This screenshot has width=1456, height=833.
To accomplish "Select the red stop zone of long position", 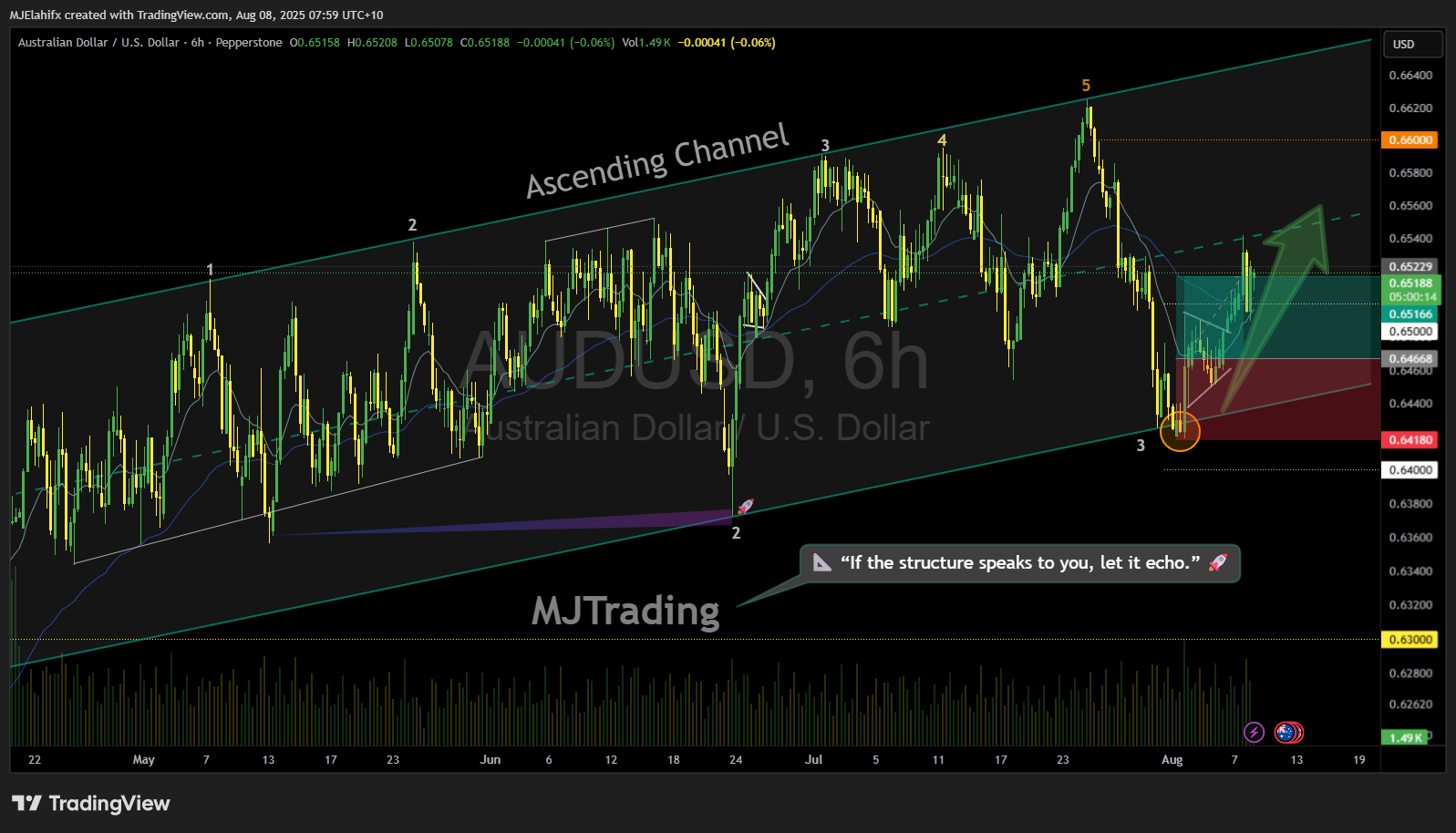I will 1278,399.
